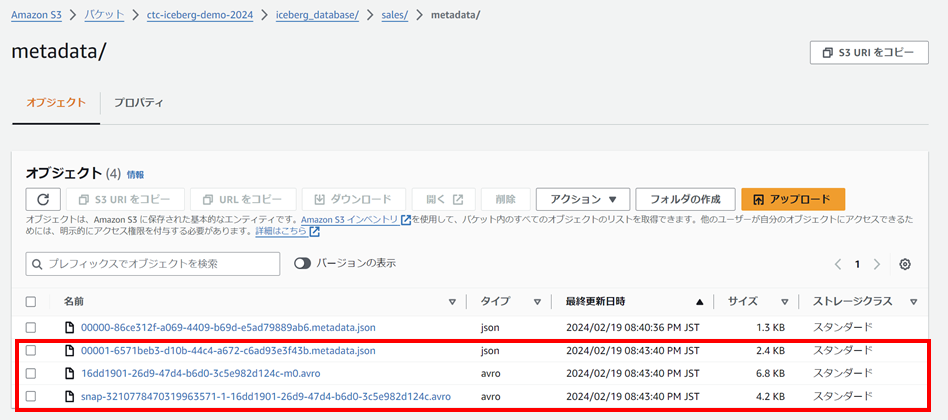Click the フォルダの作成 button
This screenshot has height=420, width=948.
click(x=686, y=199)
